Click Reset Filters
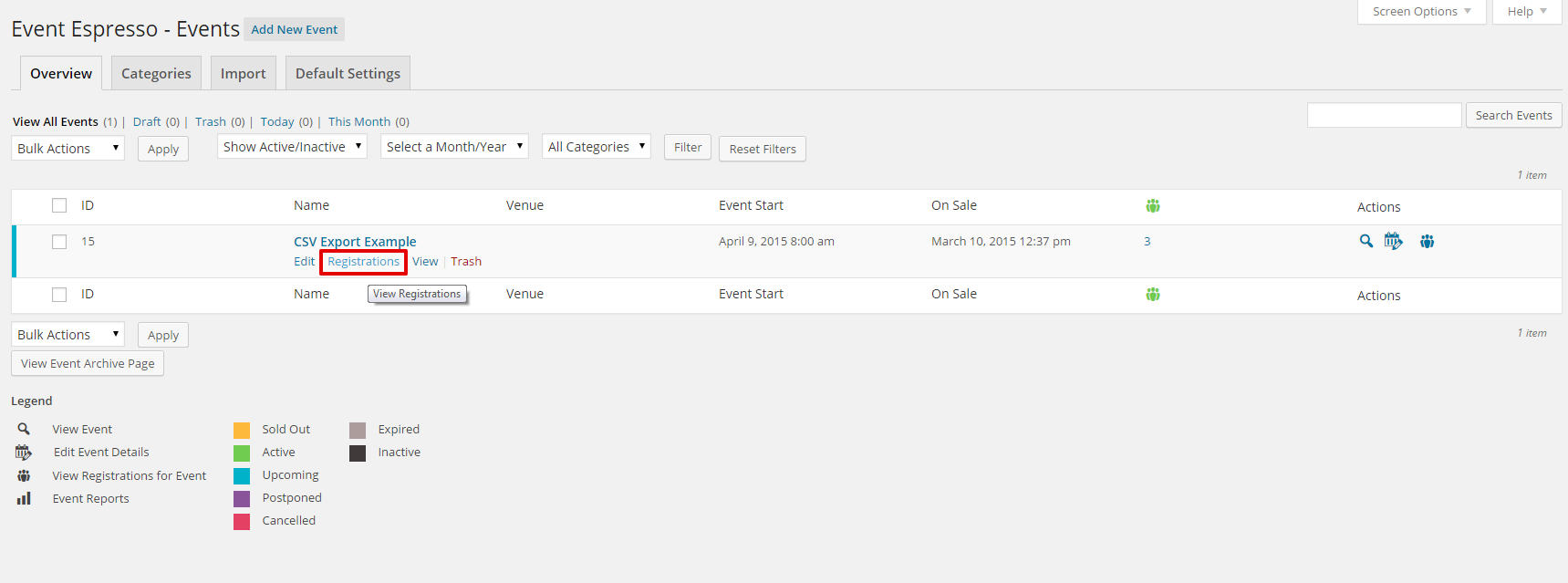 click(763, 149)
